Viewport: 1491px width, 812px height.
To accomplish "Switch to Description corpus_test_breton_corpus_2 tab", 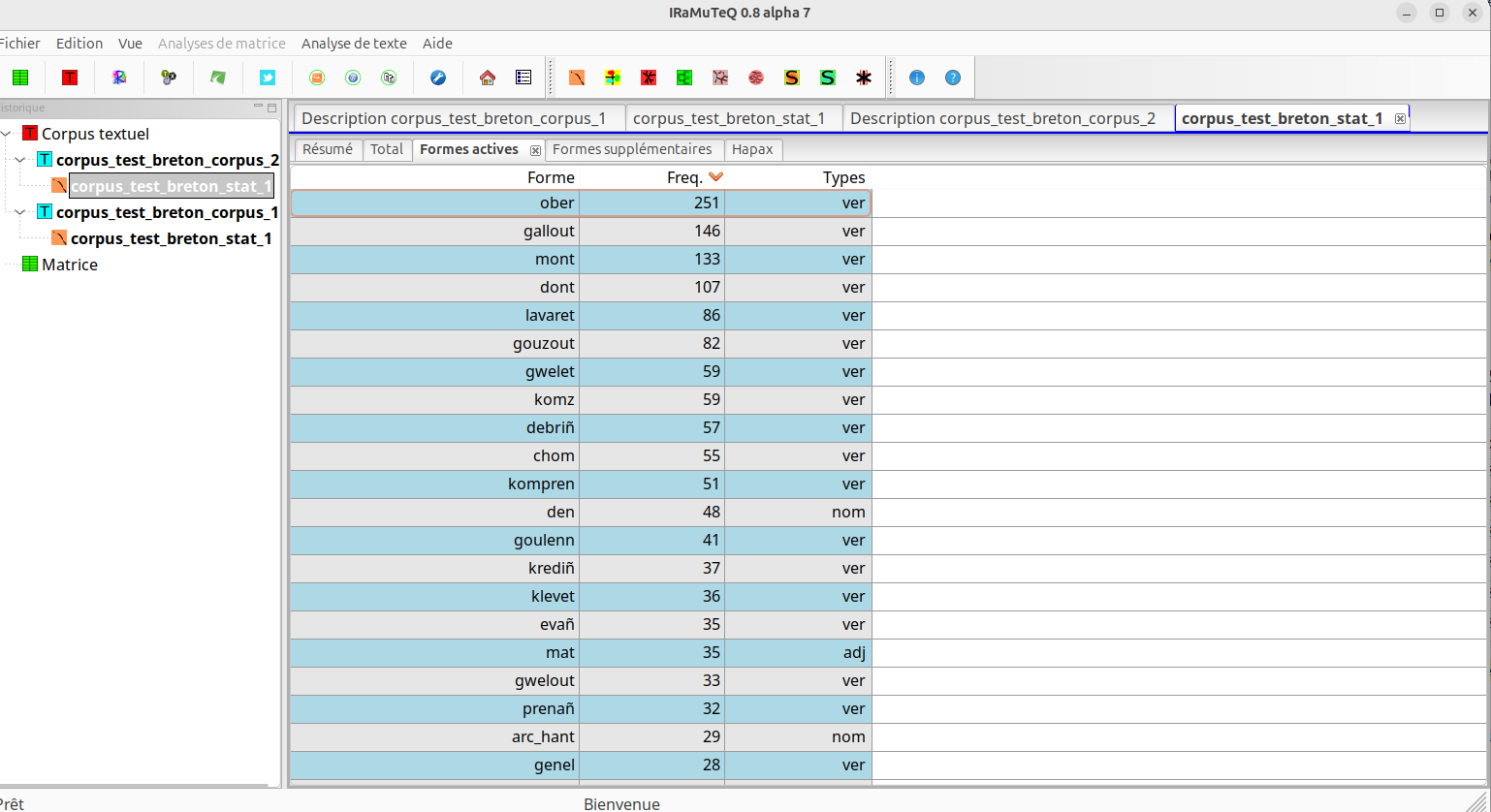I will pyautogui.click(x=1002, y=118).
